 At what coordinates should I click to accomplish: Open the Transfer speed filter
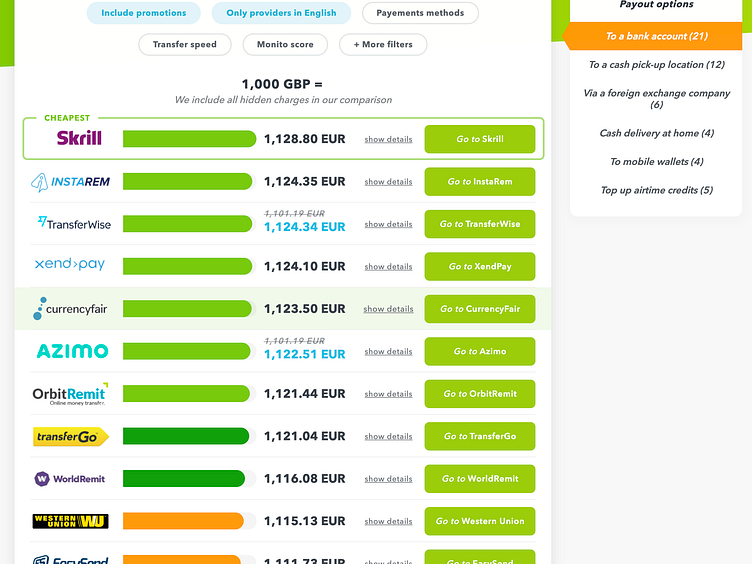pos(185,44)
